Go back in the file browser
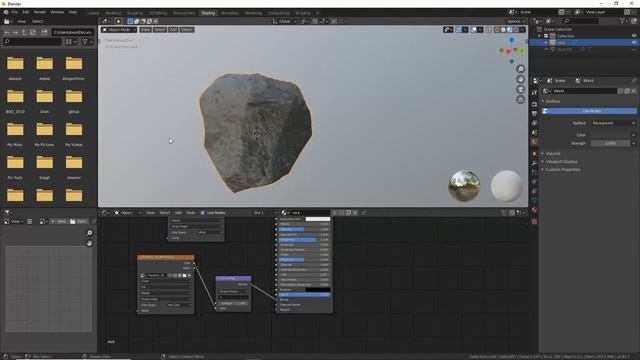The width and height of the screenshot is (640, 360). pyautogui.click(x=7, y=32)
